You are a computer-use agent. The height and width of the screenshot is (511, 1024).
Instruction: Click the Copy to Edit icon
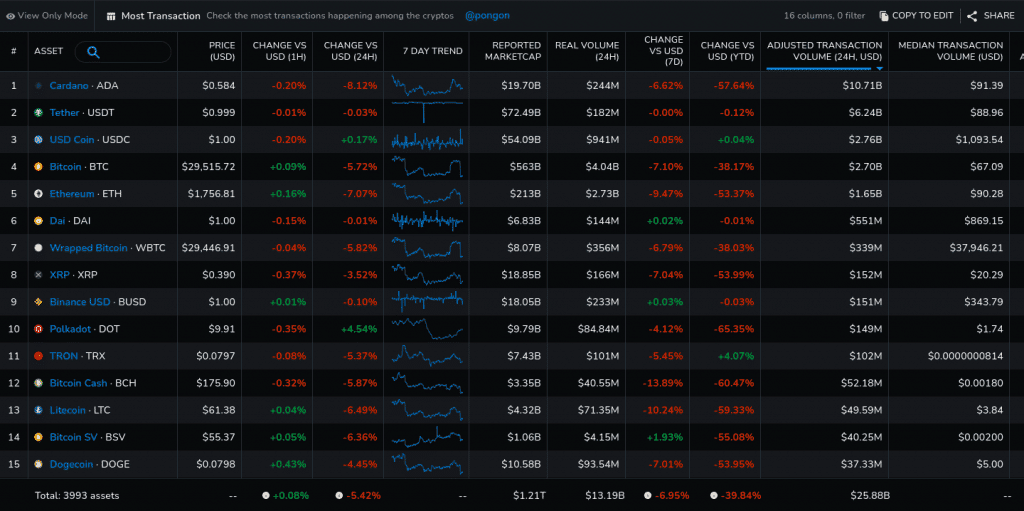click(x=884, y=16)
